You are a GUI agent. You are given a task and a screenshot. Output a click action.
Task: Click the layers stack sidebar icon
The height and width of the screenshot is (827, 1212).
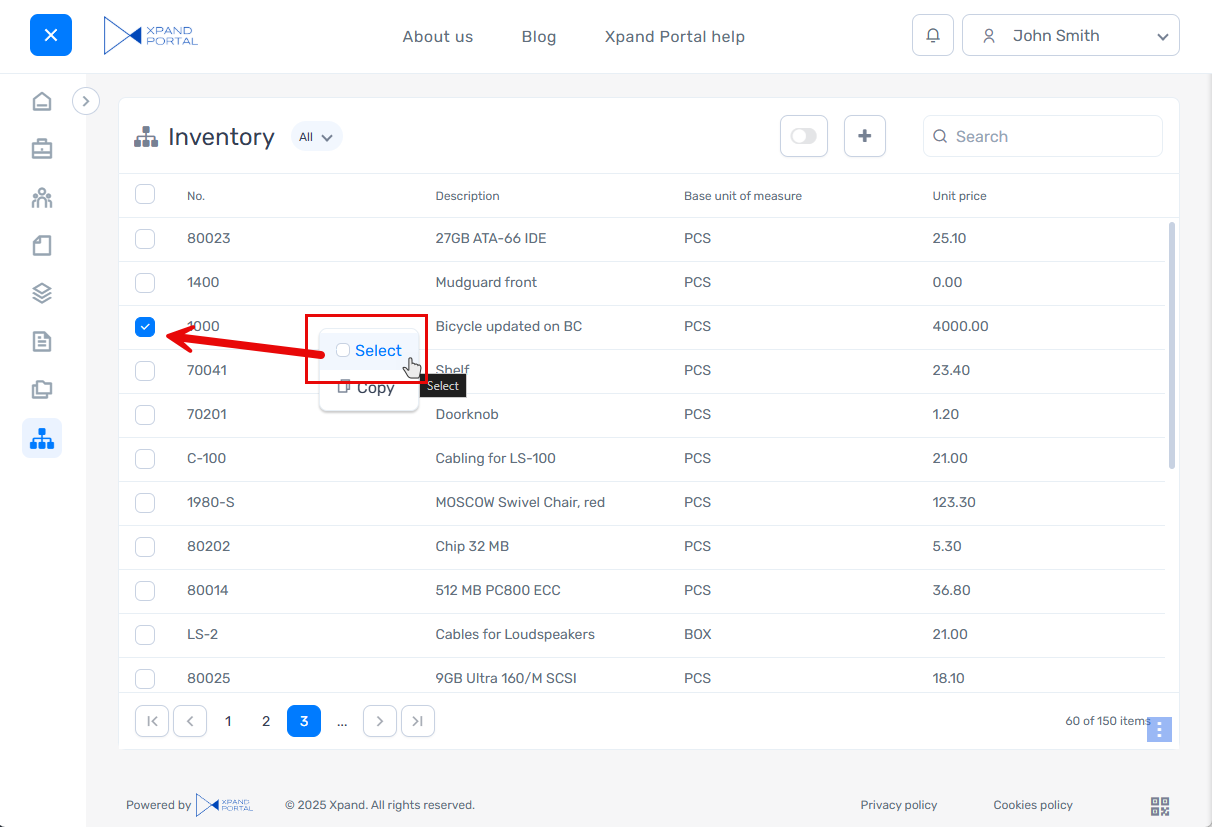(42, 293)
